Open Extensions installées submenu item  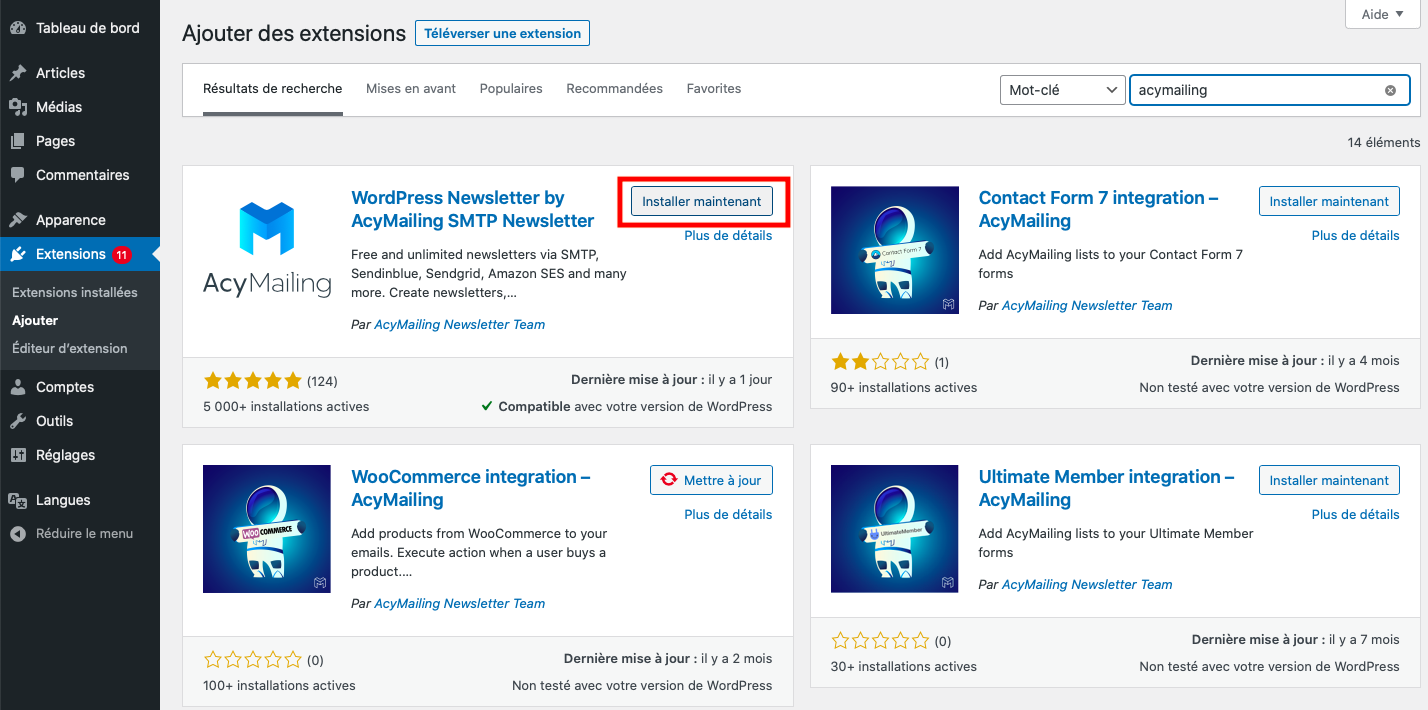click(75, 293)
